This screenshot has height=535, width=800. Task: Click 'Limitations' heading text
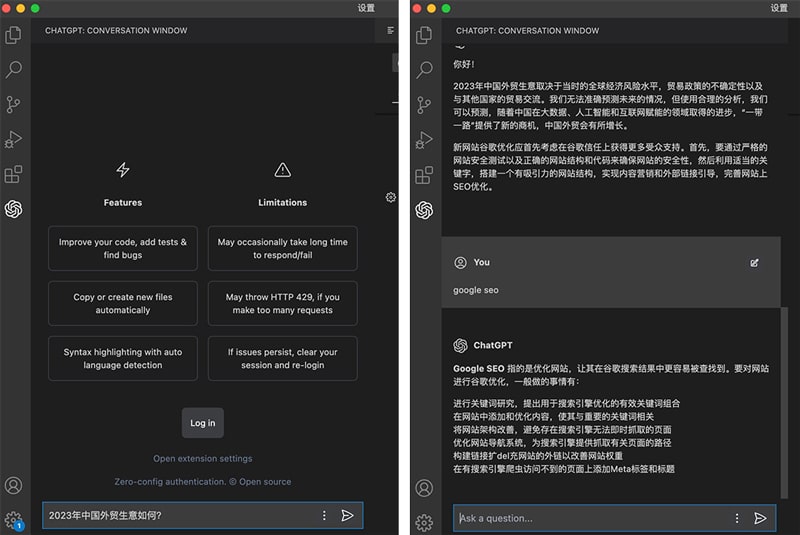283,202
